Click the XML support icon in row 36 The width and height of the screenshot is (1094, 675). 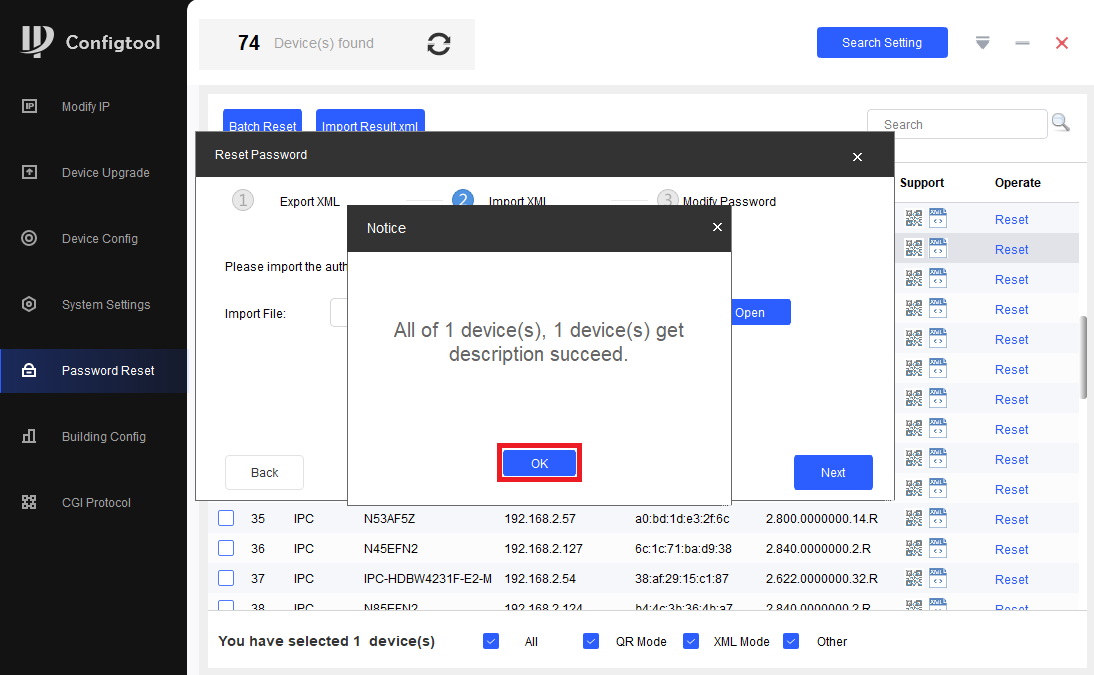tap(938, 548)
